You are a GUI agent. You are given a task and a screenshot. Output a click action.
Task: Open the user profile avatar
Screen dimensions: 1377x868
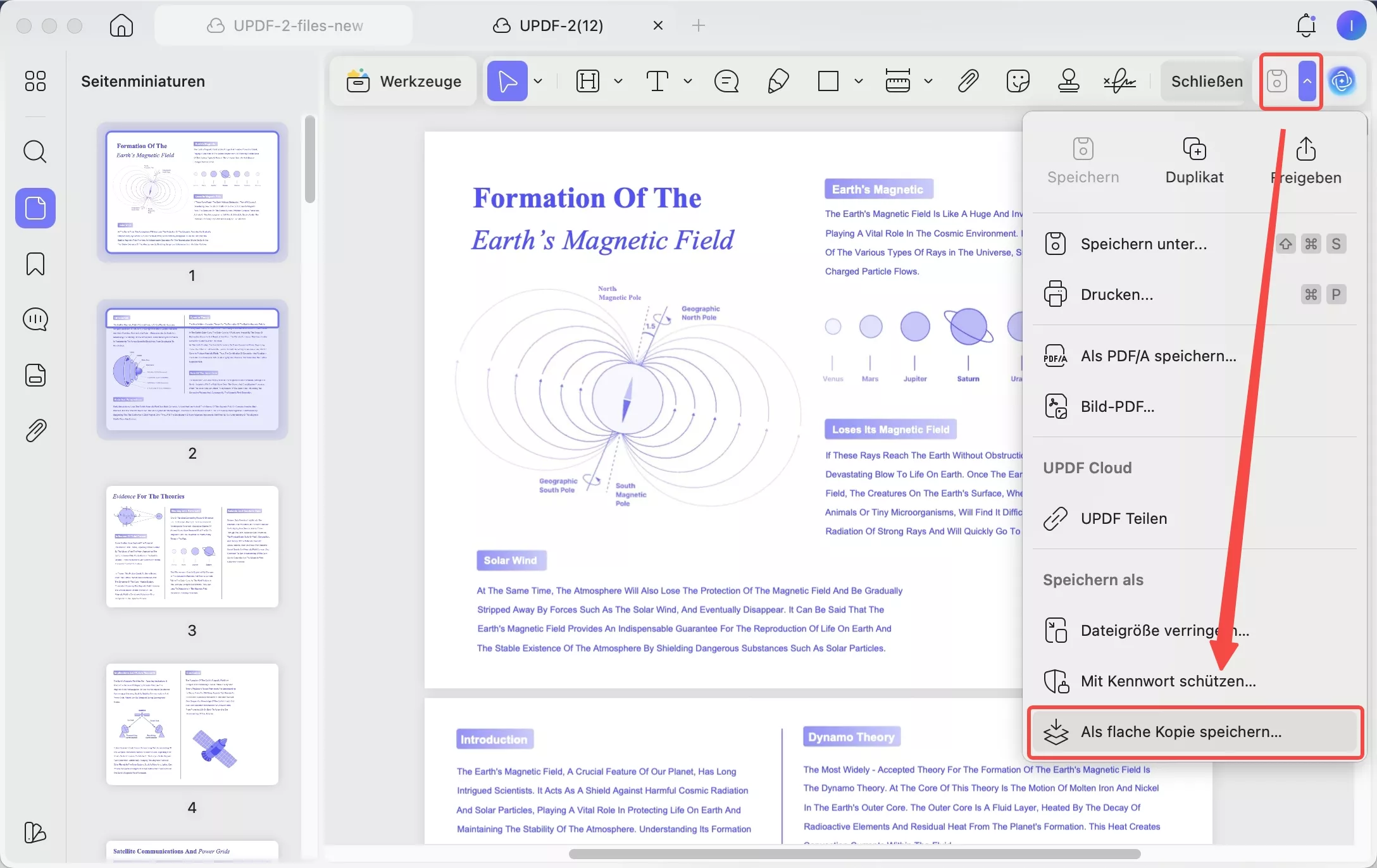pos(1351,25)
